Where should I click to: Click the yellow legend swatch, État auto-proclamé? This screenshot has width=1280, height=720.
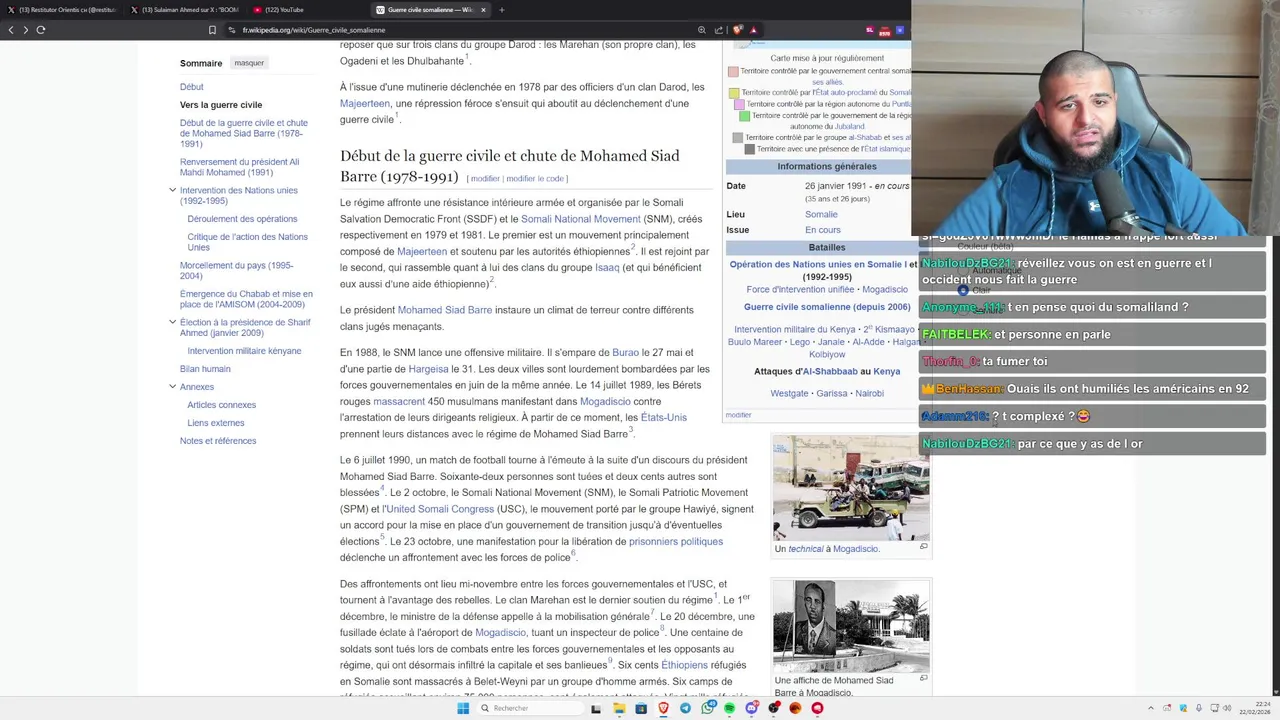click(734, 93)
